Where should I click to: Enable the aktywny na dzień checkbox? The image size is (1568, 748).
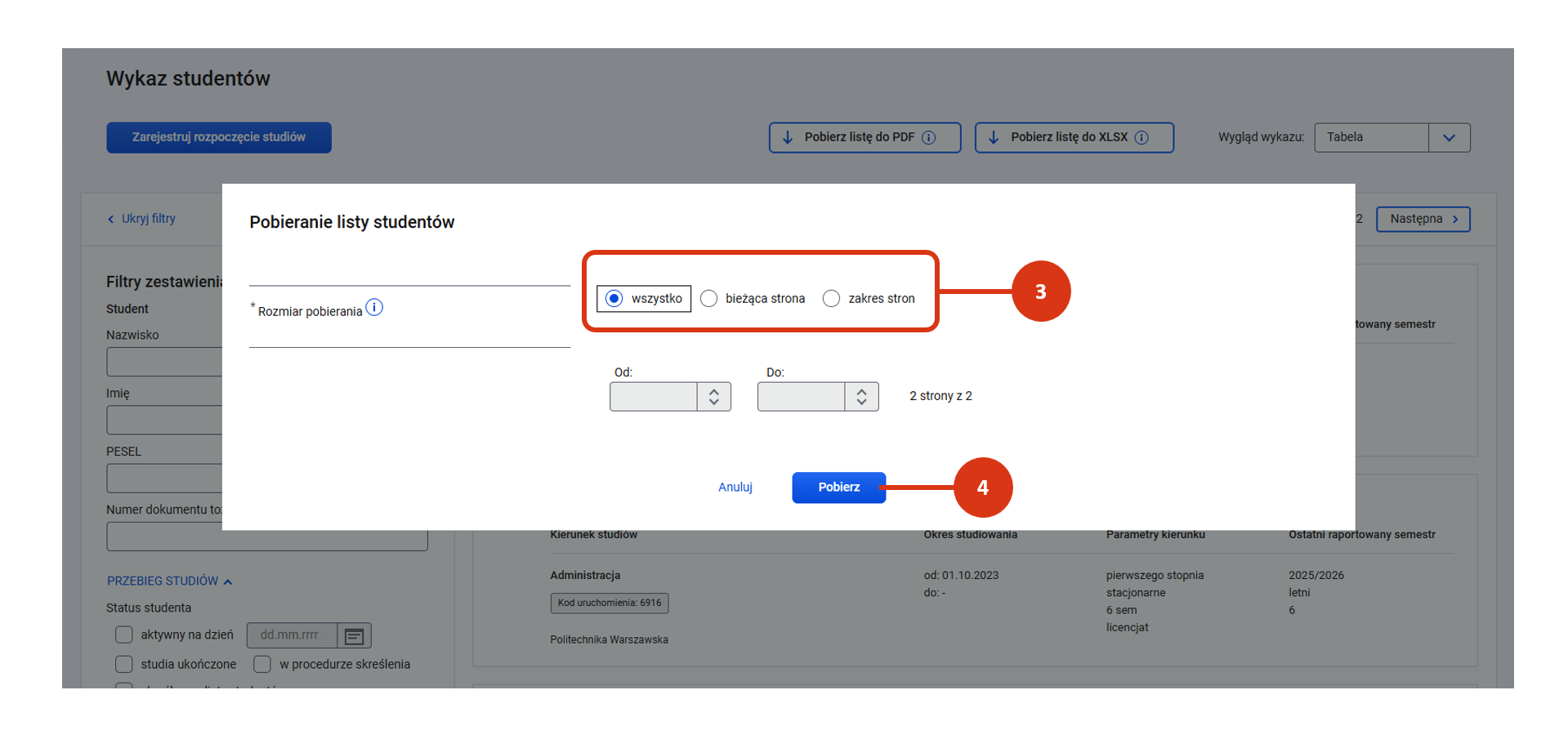(x=124, y=634)
